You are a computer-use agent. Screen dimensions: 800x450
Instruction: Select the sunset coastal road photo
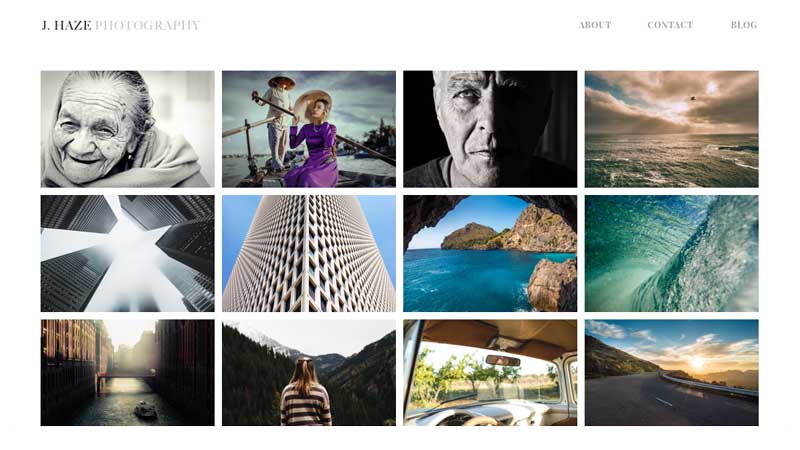[x=671, y=373]
